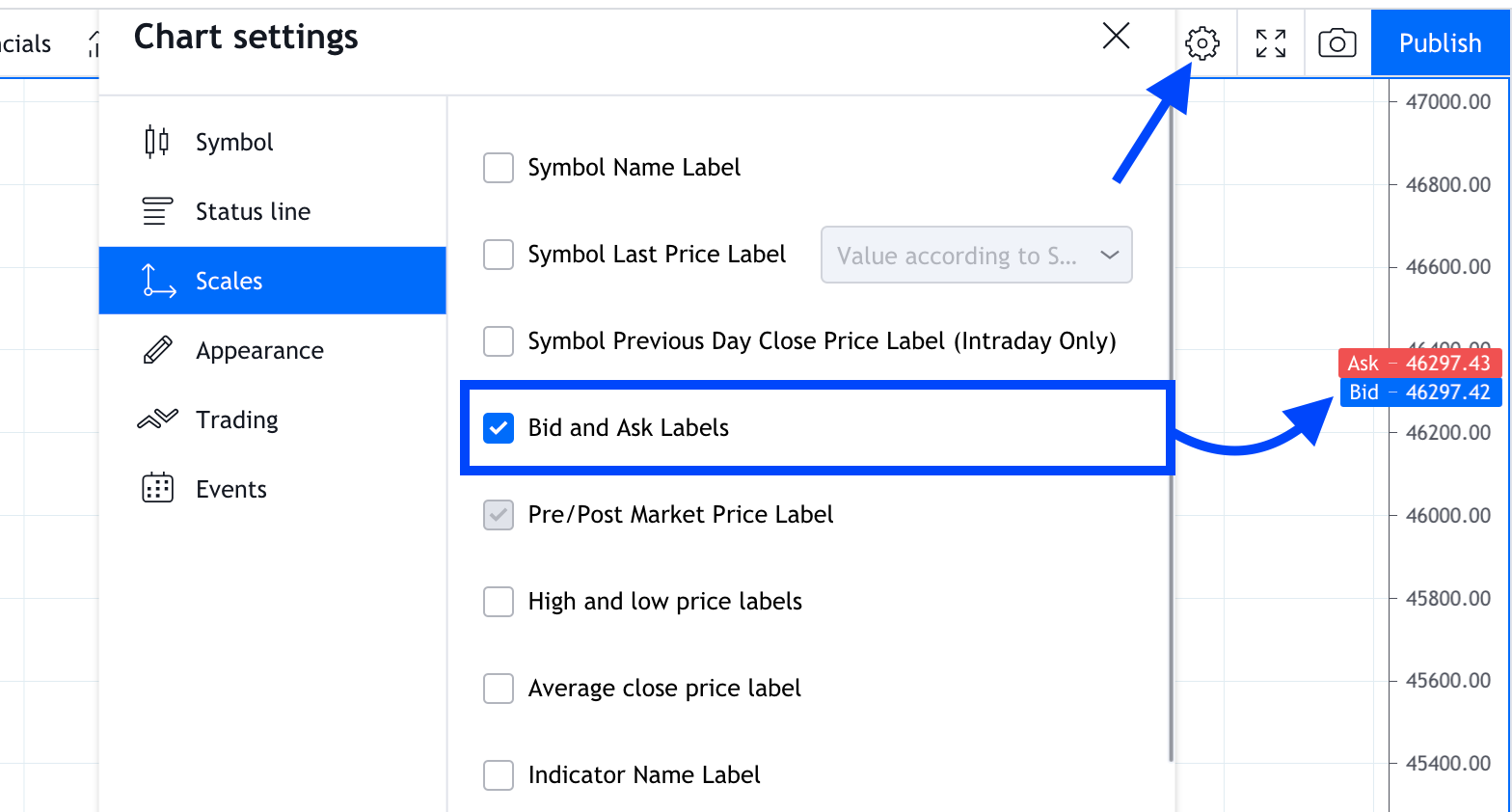
Task: Switch to the Scales settings tab
Action: point(272,281)
